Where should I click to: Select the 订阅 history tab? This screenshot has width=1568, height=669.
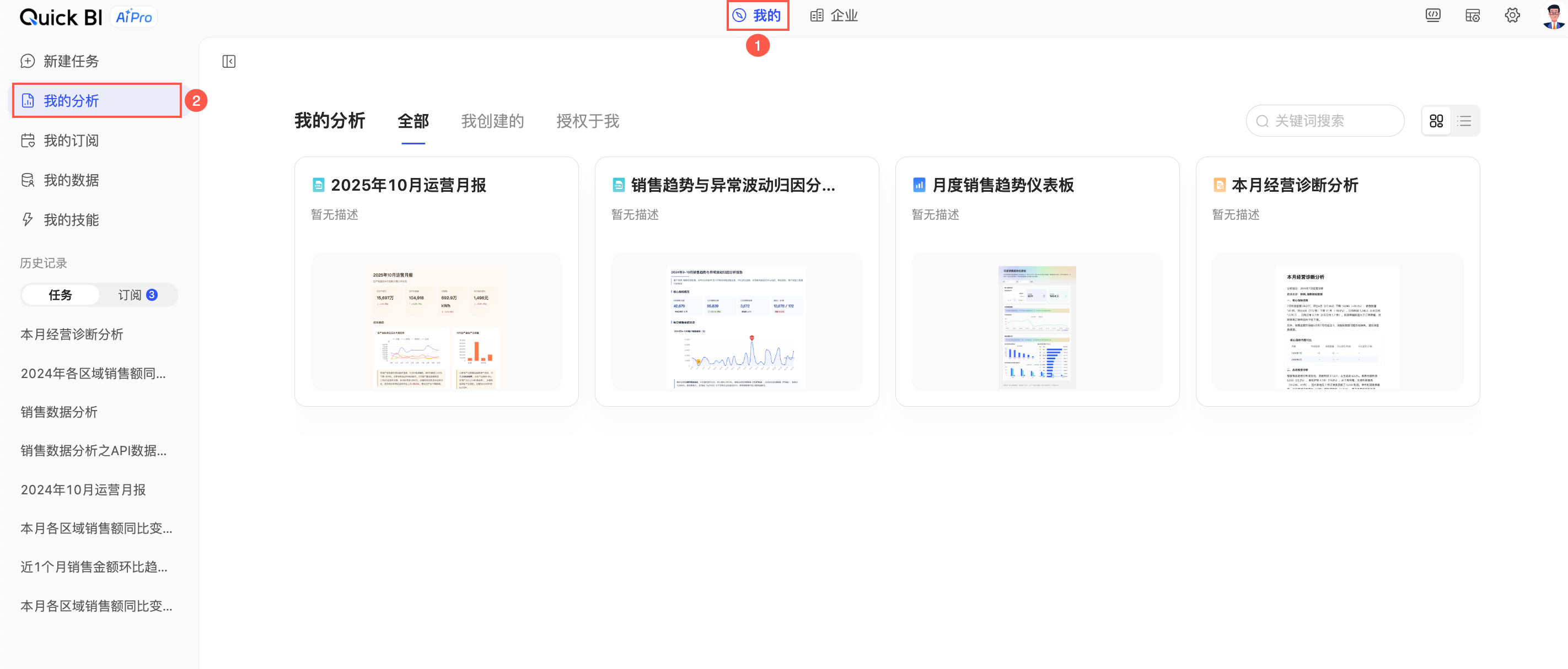138,295
